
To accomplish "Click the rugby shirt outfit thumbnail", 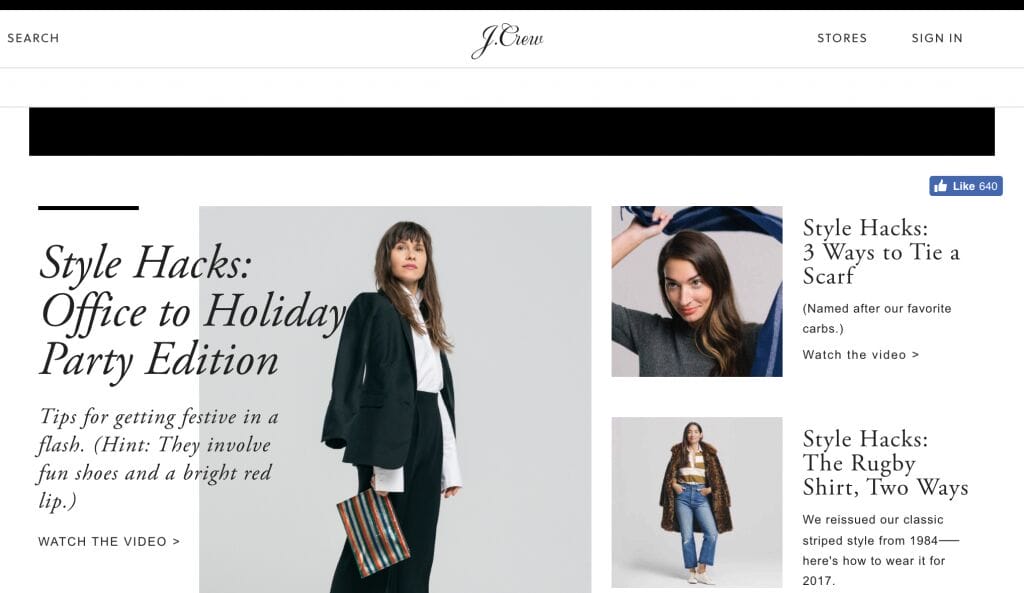I will 697,502.
